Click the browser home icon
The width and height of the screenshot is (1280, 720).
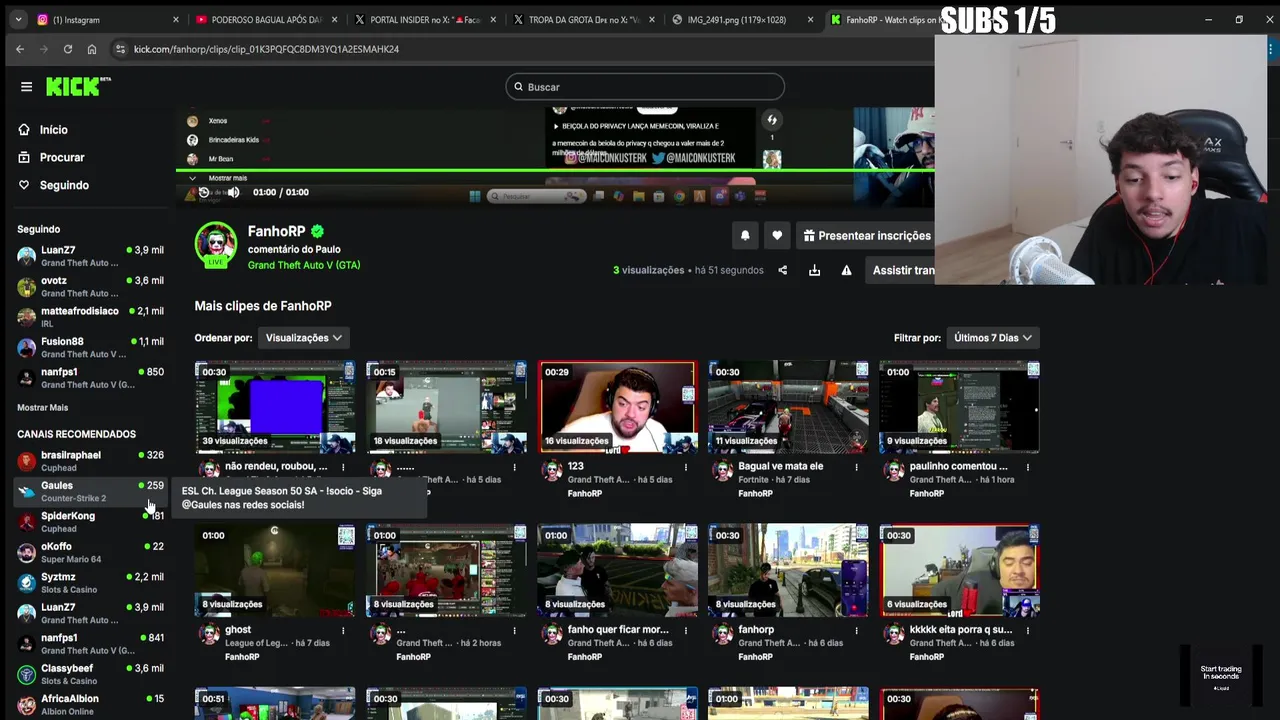[92, 49]
